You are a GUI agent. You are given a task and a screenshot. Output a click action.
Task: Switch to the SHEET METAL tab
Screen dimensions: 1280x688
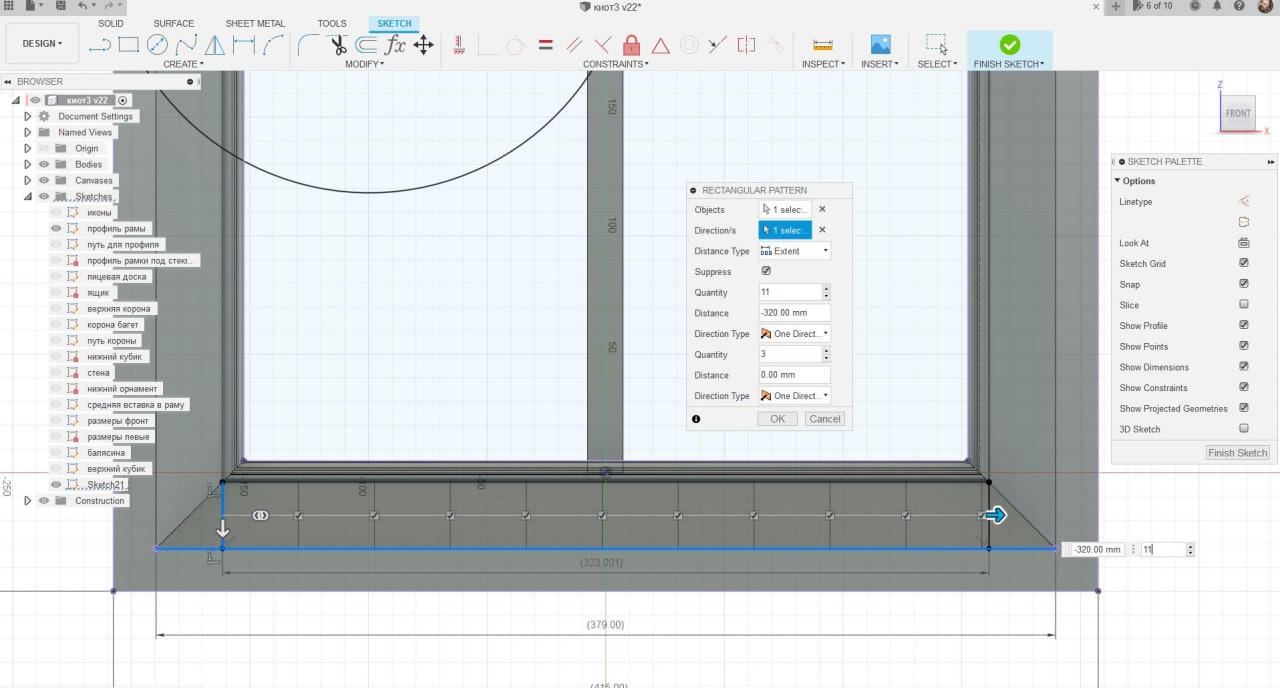point(255,23)
